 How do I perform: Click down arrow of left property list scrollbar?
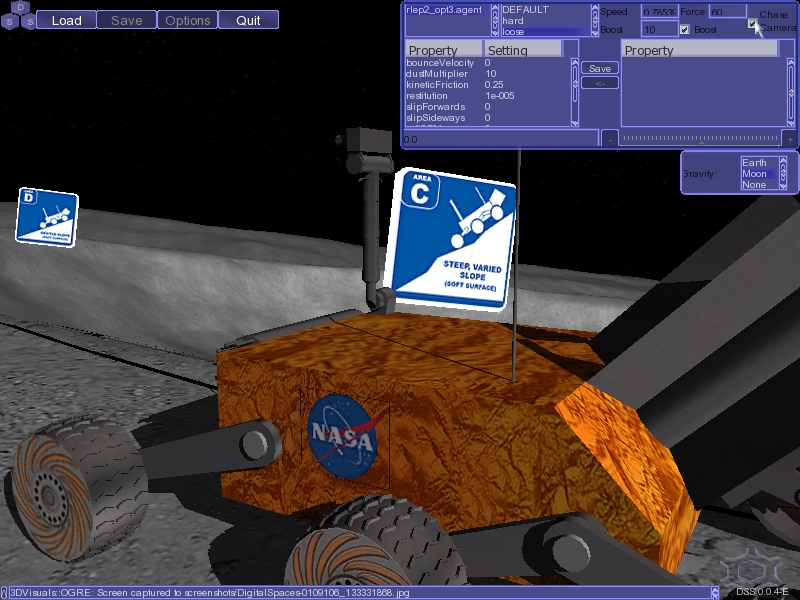pyautogui.click(x=575, y=122)
